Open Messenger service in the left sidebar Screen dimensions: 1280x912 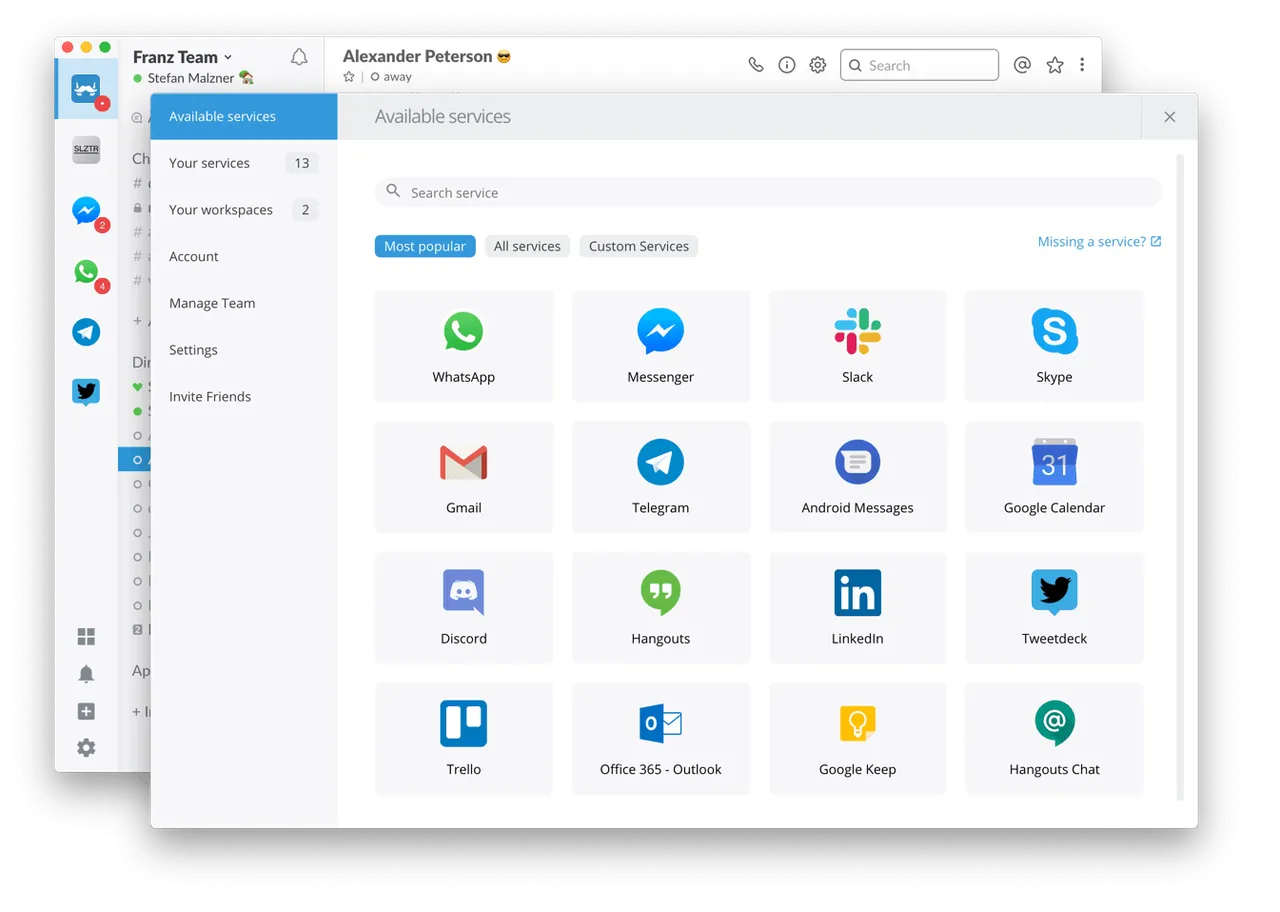click(86, 211)
